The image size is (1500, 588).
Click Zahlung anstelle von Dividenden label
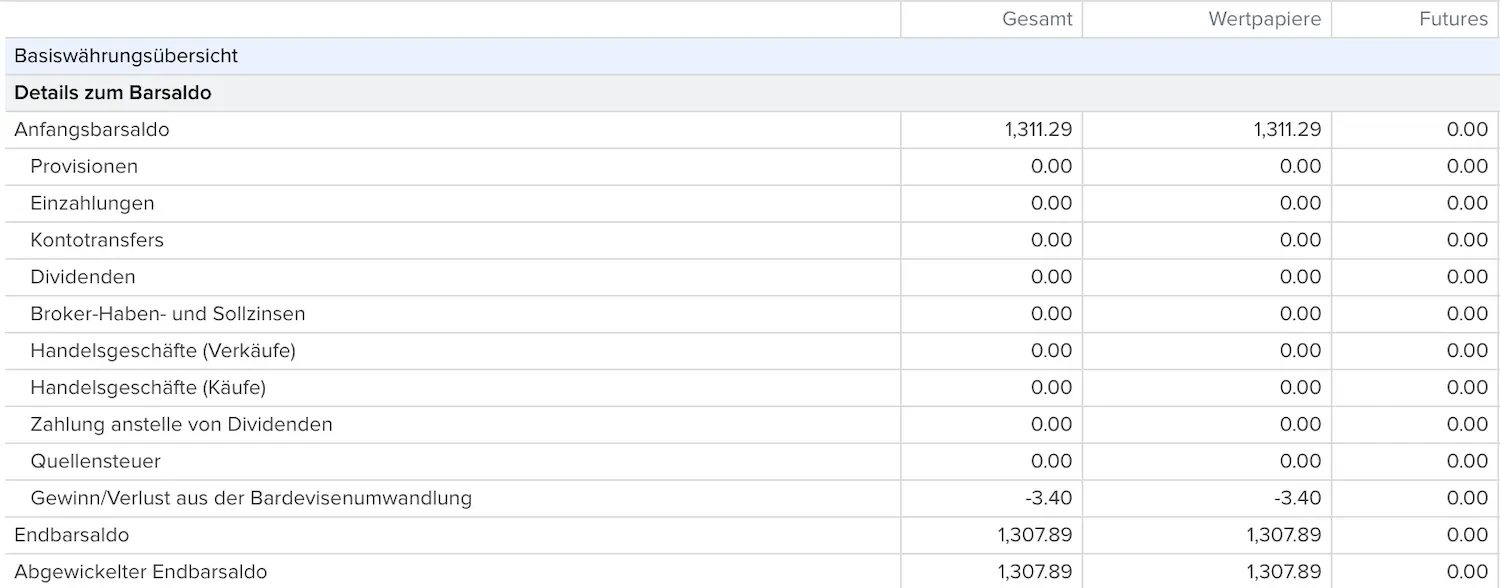point(181,424)
